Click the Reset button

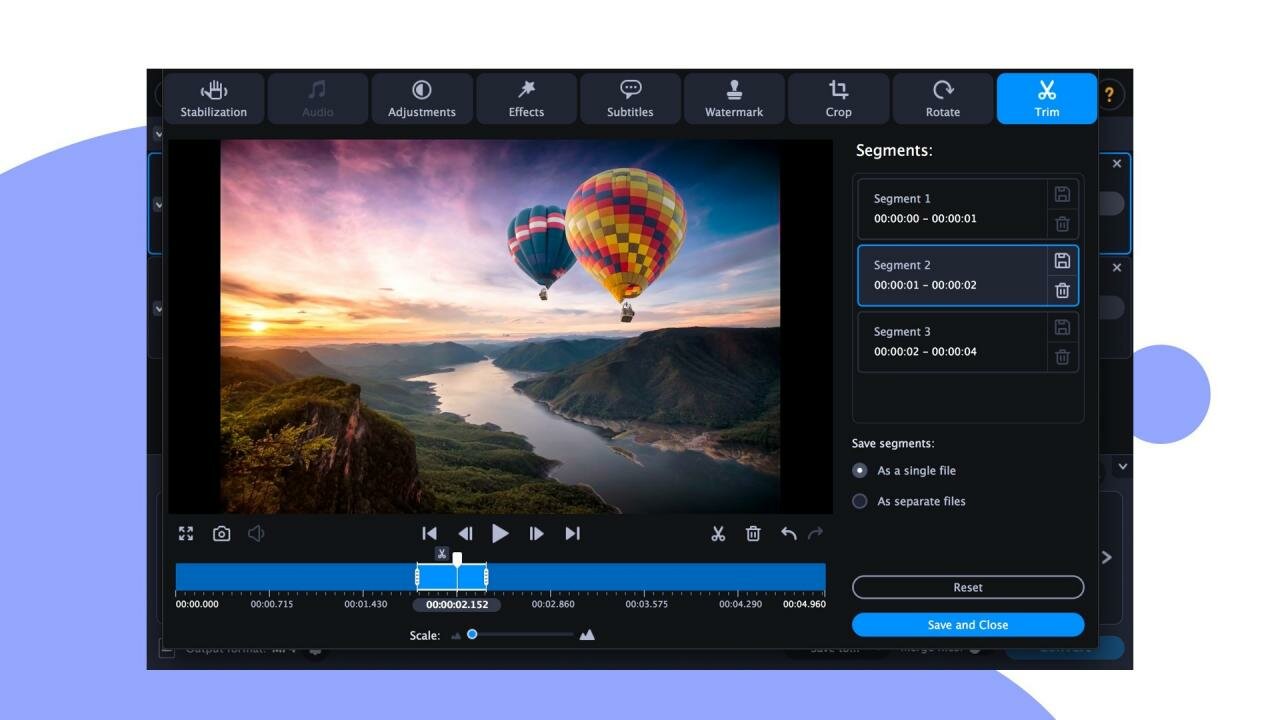pyautogui.click(x=967, y=587)
